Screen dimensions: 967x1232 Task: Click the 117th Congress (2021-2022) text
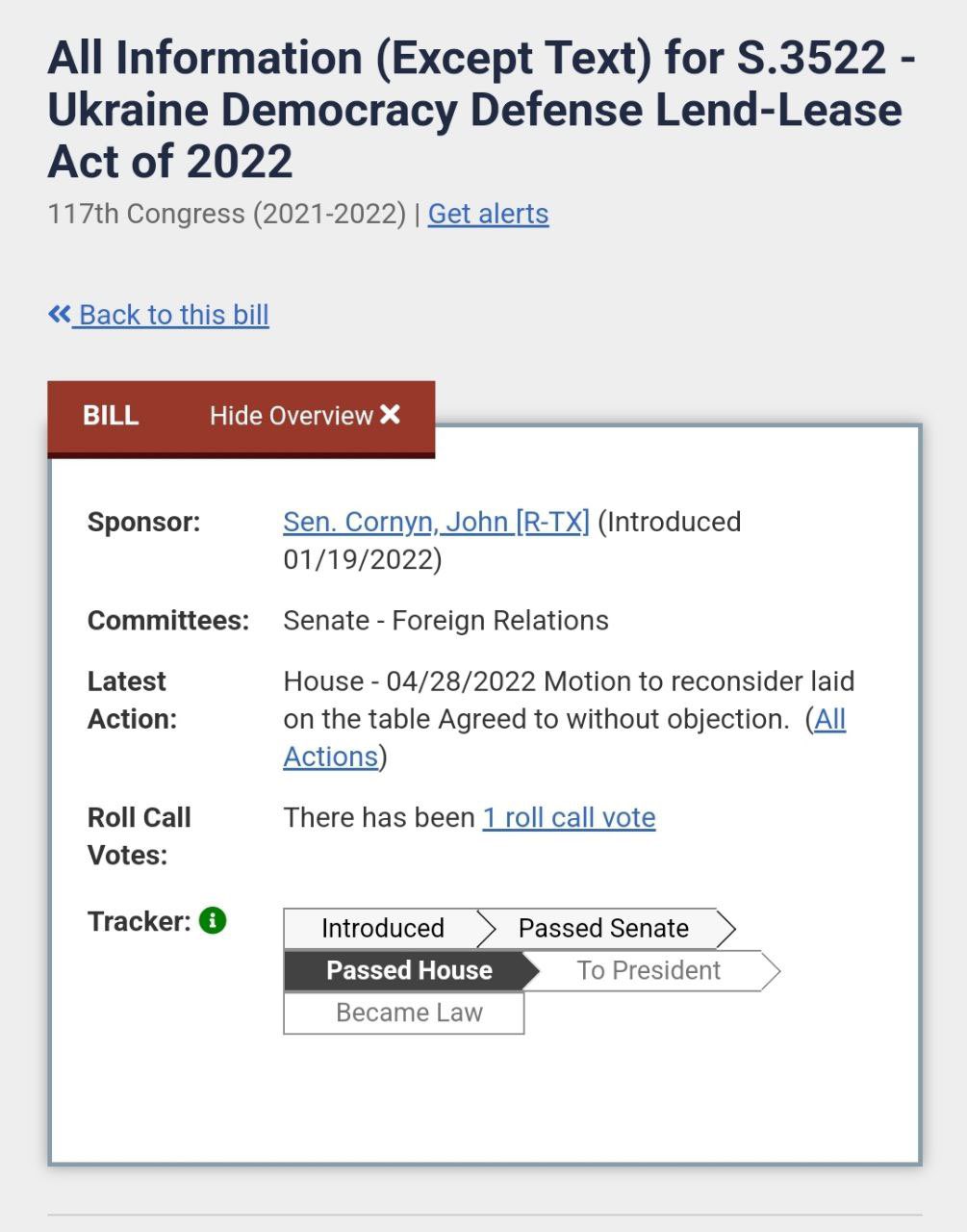(227, 214)
